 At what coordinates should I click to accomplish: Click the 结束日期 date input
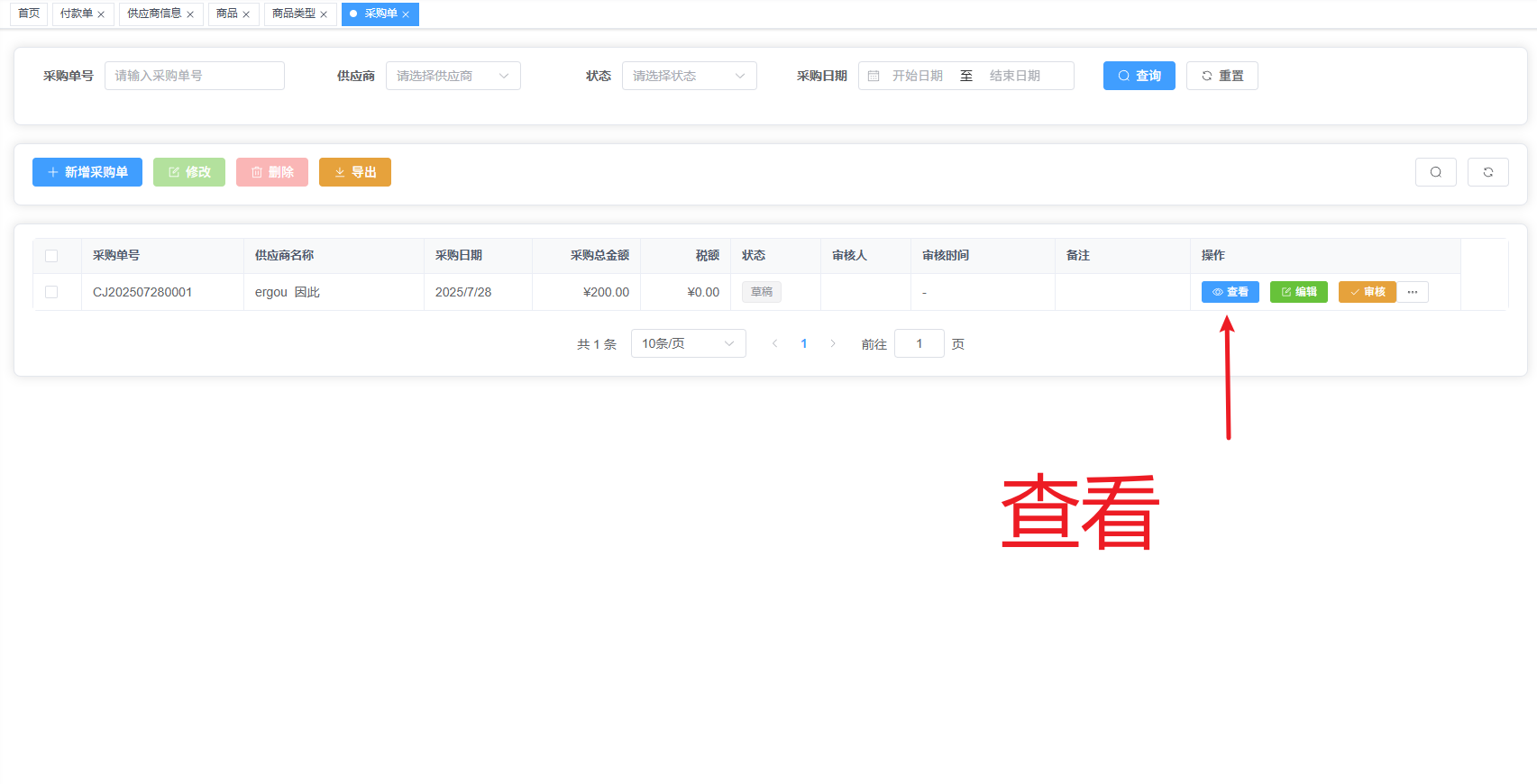(1015, 76)
